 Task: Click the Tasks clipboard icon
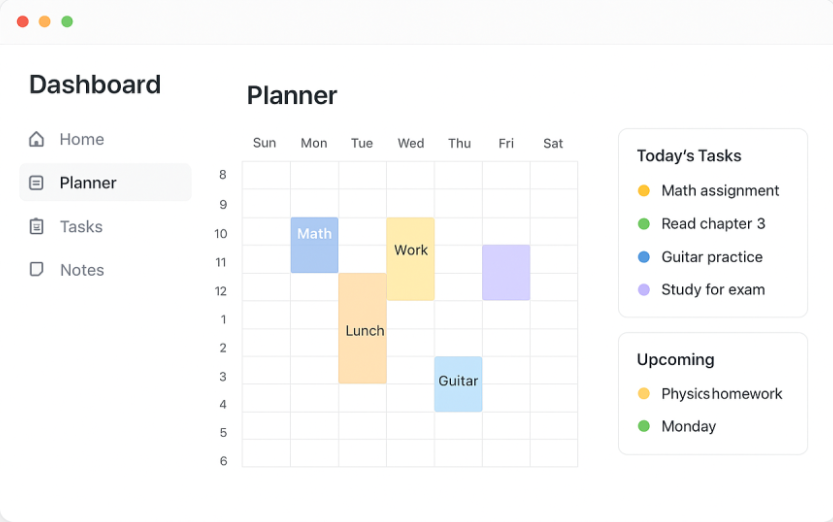click(x=37, y=227)
